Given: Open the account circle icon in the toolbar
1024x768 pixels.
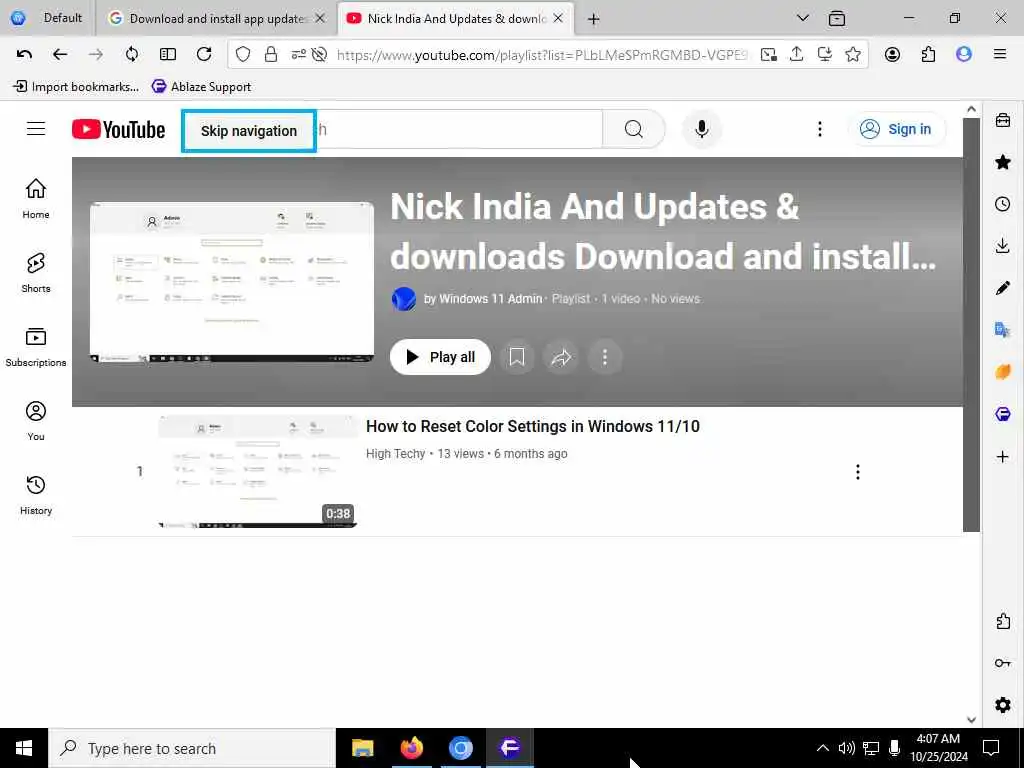Looking at the screenshot, I should pyautogui.click(x=892, y=54).
